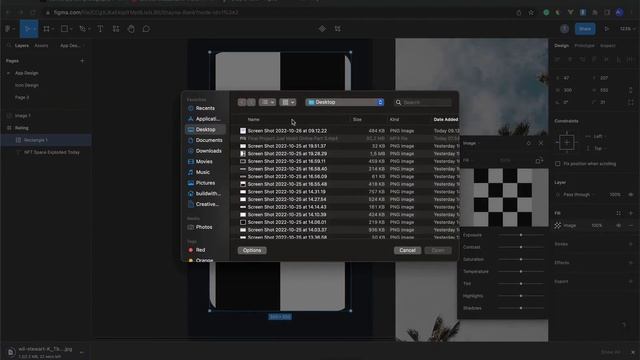Click the Create component icon in toolbar

[x=322, y=29]
